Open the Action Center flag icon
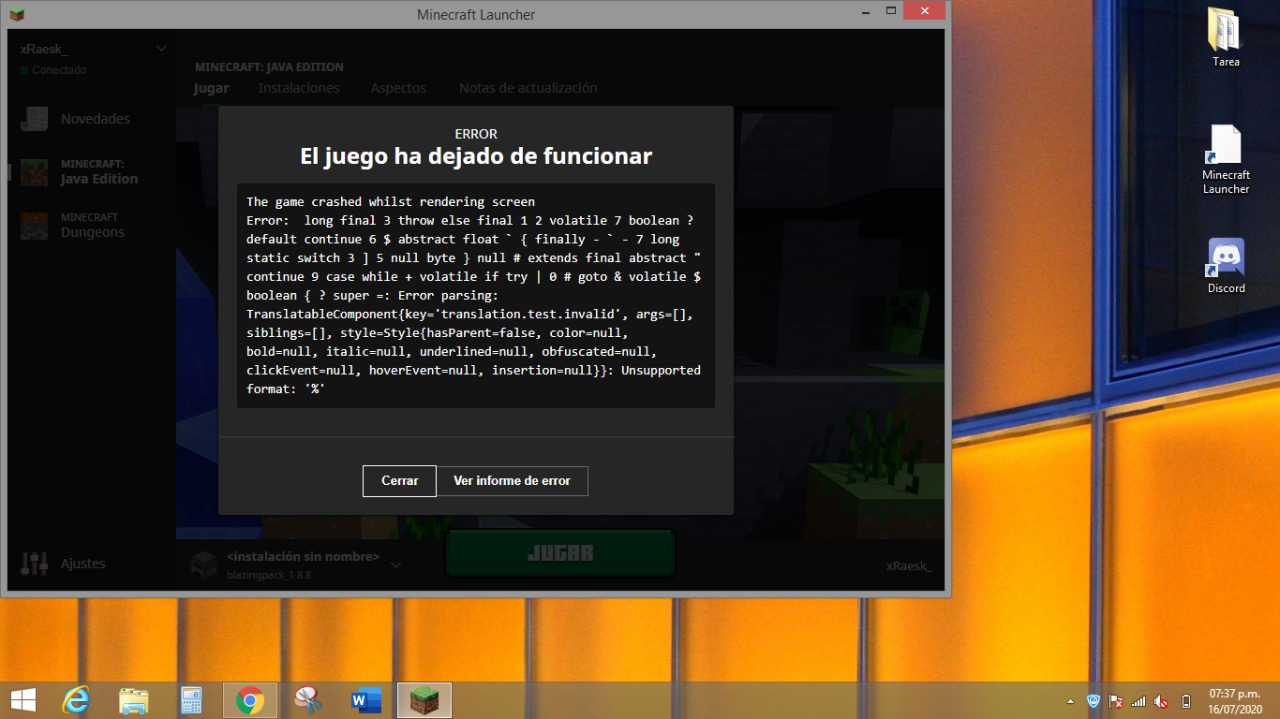 coord(1116,701)
